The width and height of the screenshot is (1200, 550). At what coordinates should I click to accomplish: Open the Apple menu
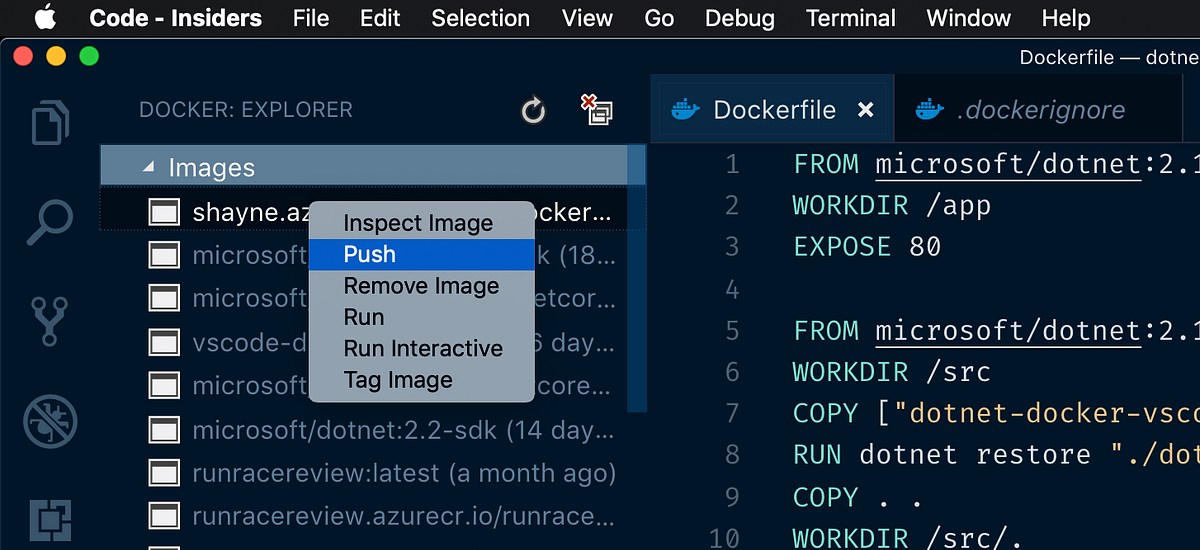click(47, 17)
